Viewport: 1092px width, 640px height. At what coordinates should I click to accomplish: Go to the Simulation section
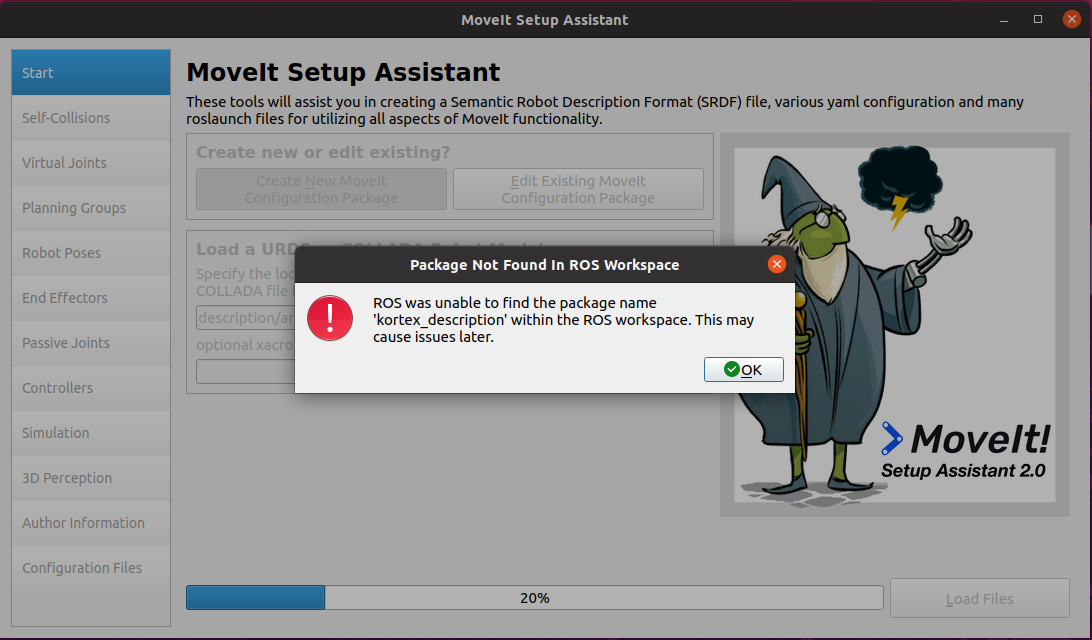click(90, 432)
